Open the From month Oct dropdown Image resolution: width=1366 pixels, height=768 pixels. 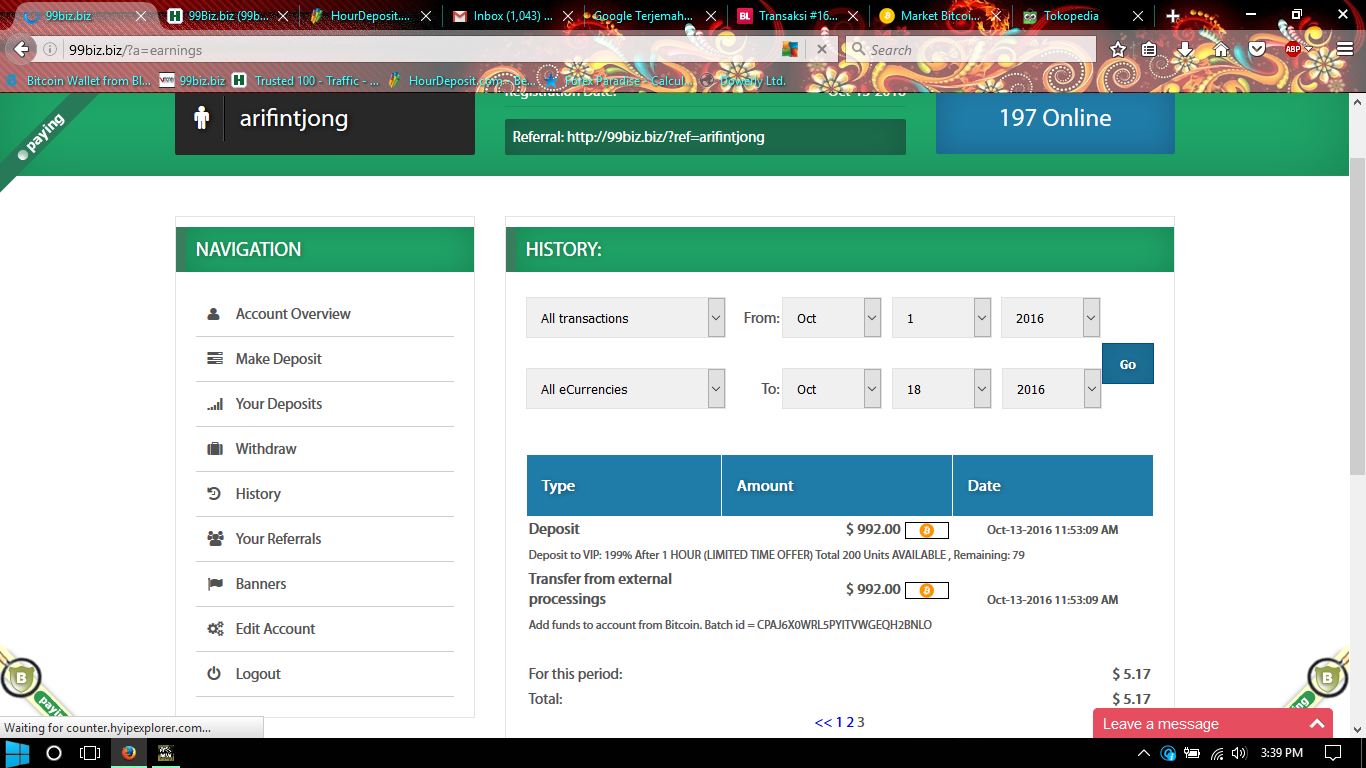click(832, 318)
